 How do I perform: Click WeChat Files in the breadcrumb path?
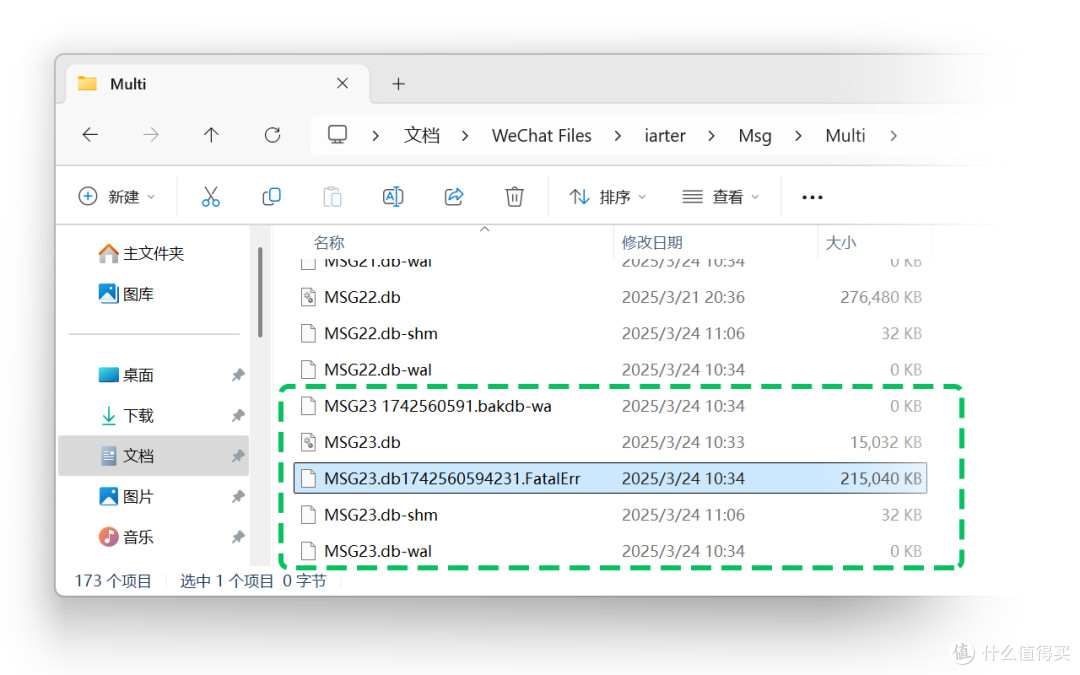coord(541,136)
